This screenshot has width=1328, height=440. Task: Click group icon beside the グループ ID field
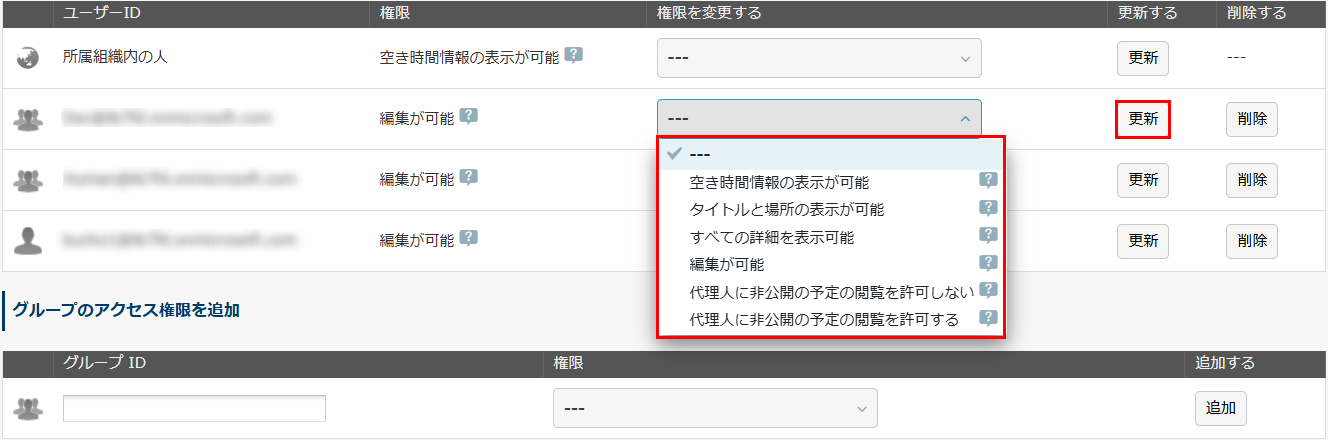coord(27,408)
